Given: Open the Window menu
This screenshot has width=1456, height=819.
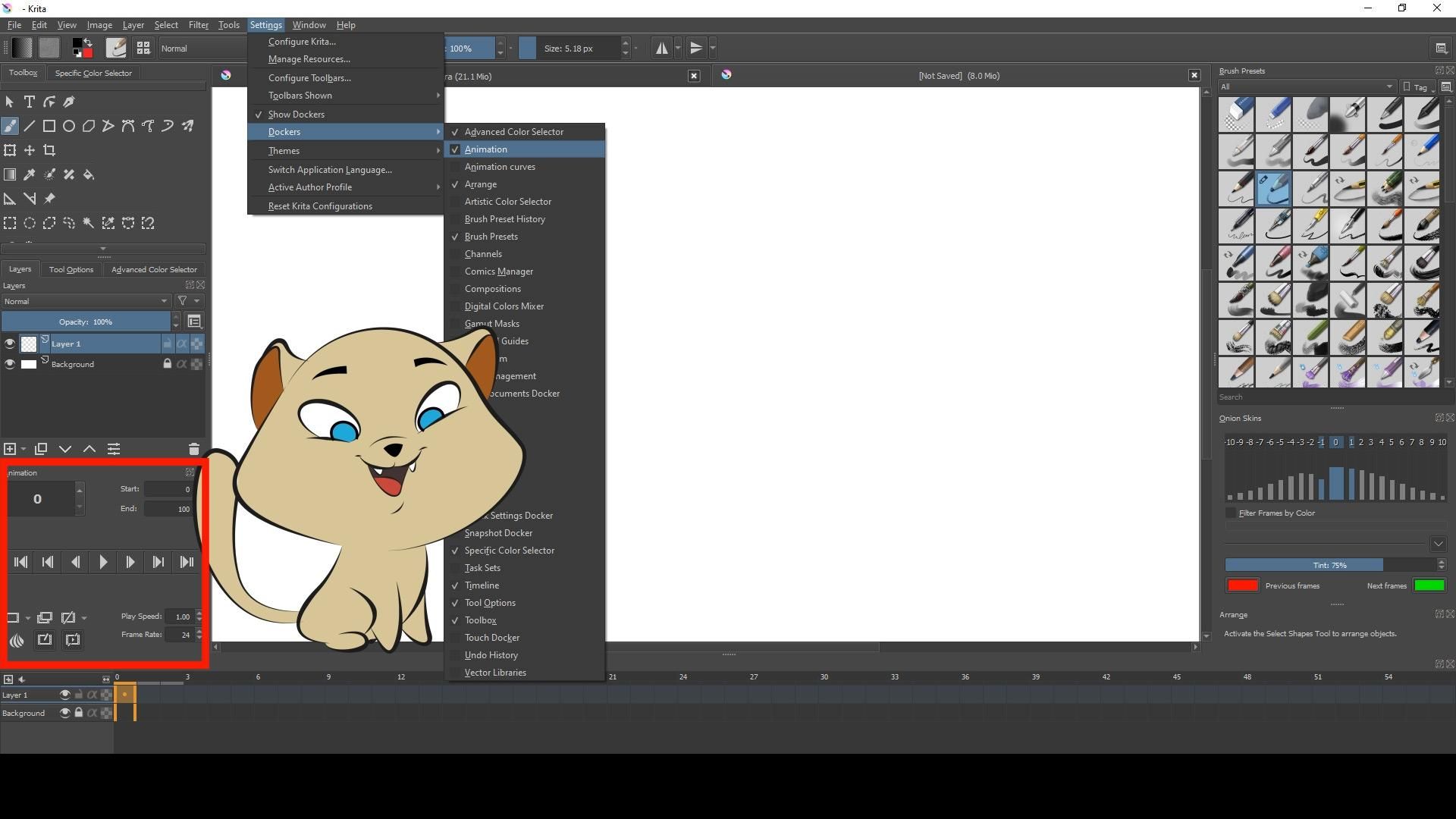Looking at the screenshot, I should [x=308, y=24].
